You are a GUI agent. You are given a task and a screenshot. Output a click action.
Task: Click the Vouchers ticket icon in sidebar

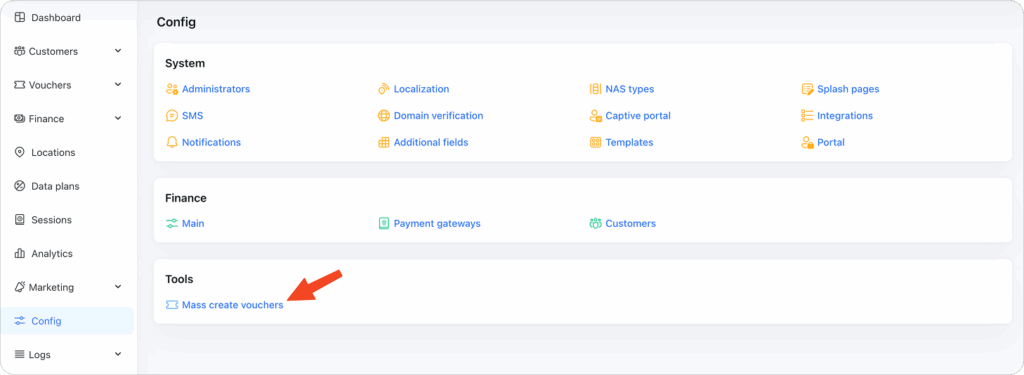point(20,85)
